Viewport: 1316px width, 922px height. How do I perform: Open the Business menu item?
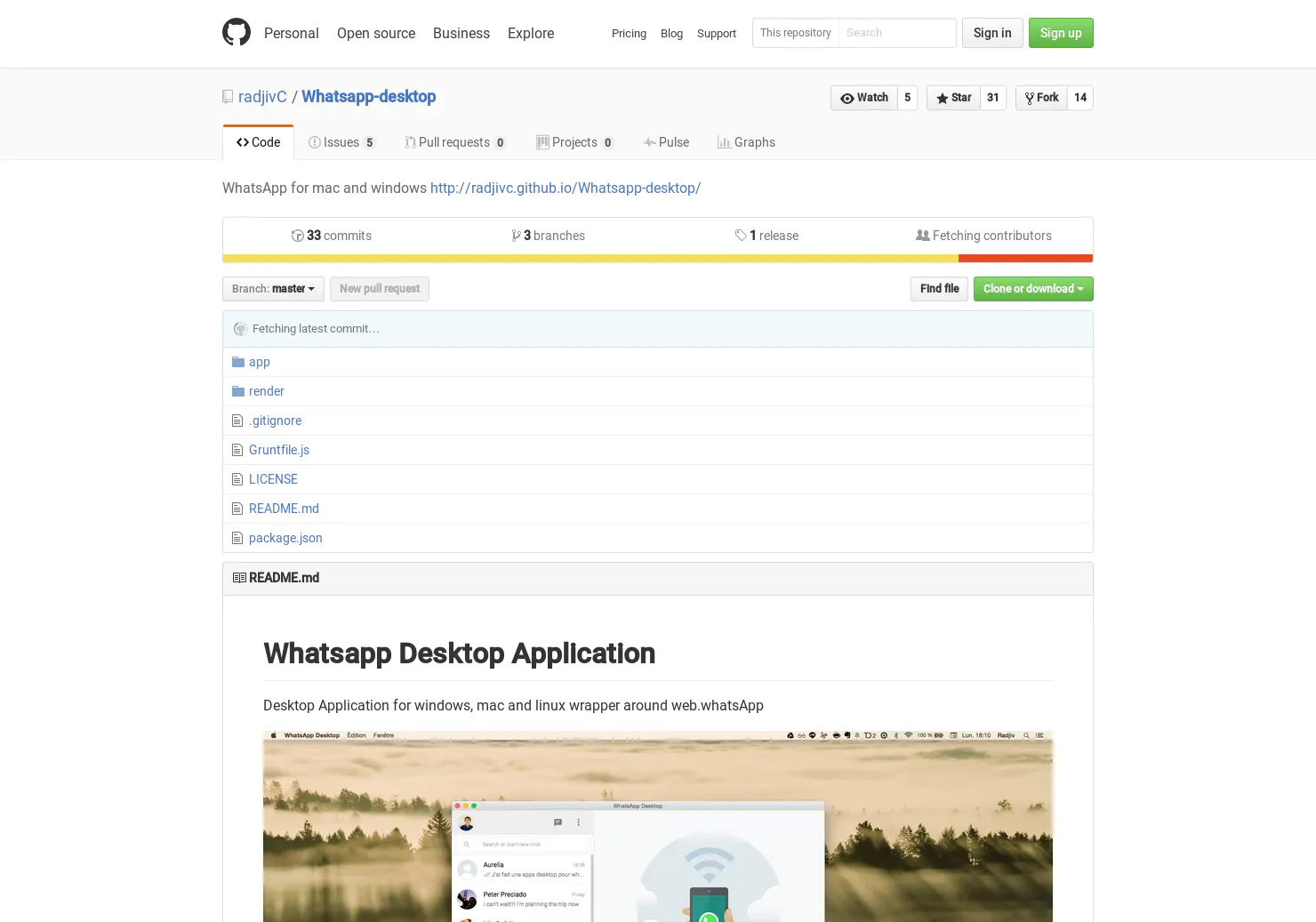(461, 33)
